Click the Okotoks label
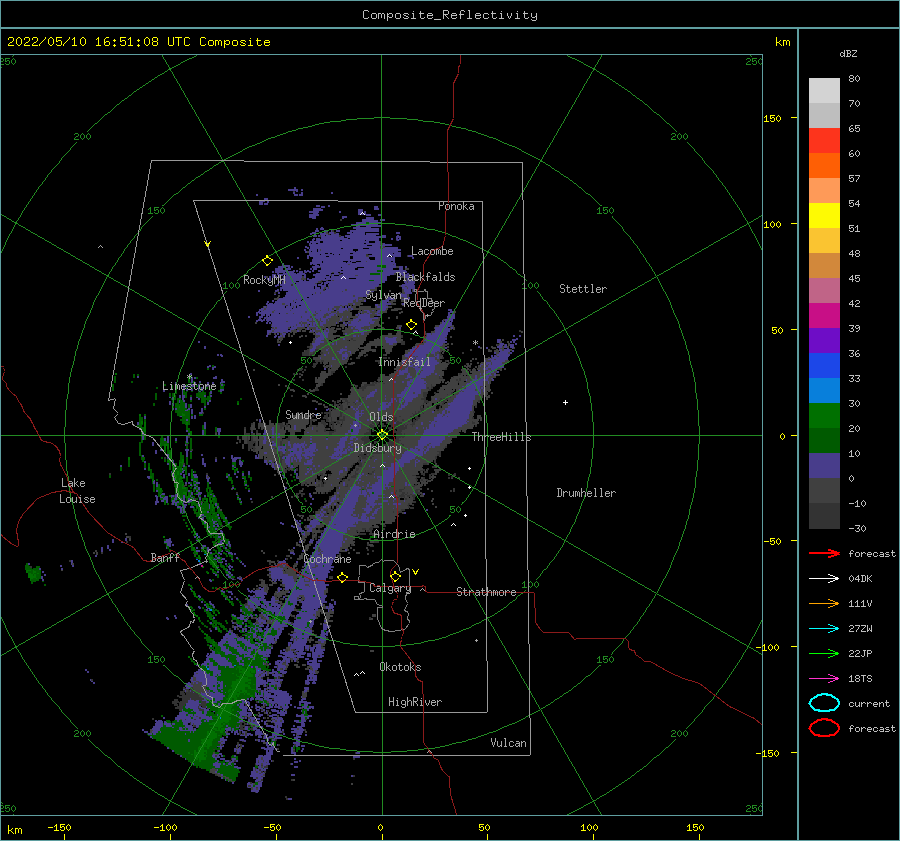 point(400,666)
